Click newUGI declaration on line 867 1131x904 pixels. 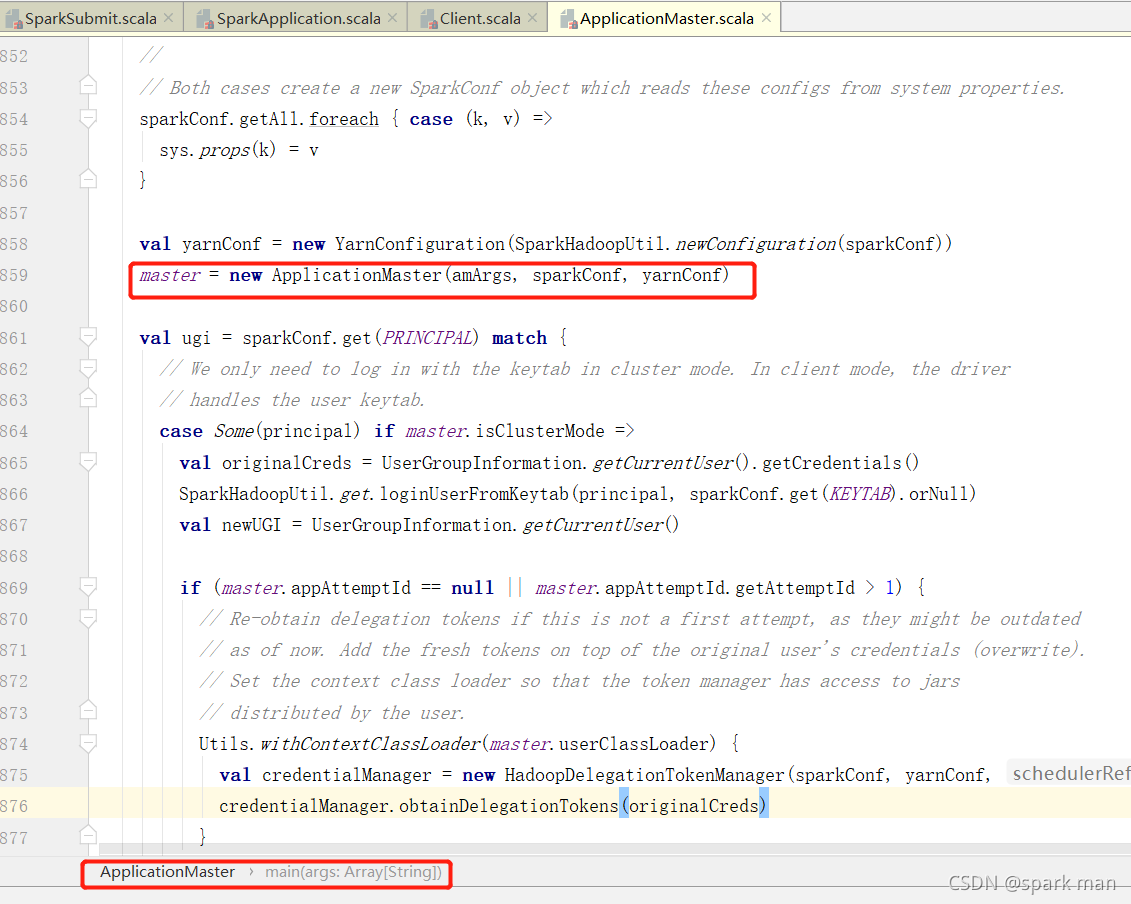pos(251,525)
